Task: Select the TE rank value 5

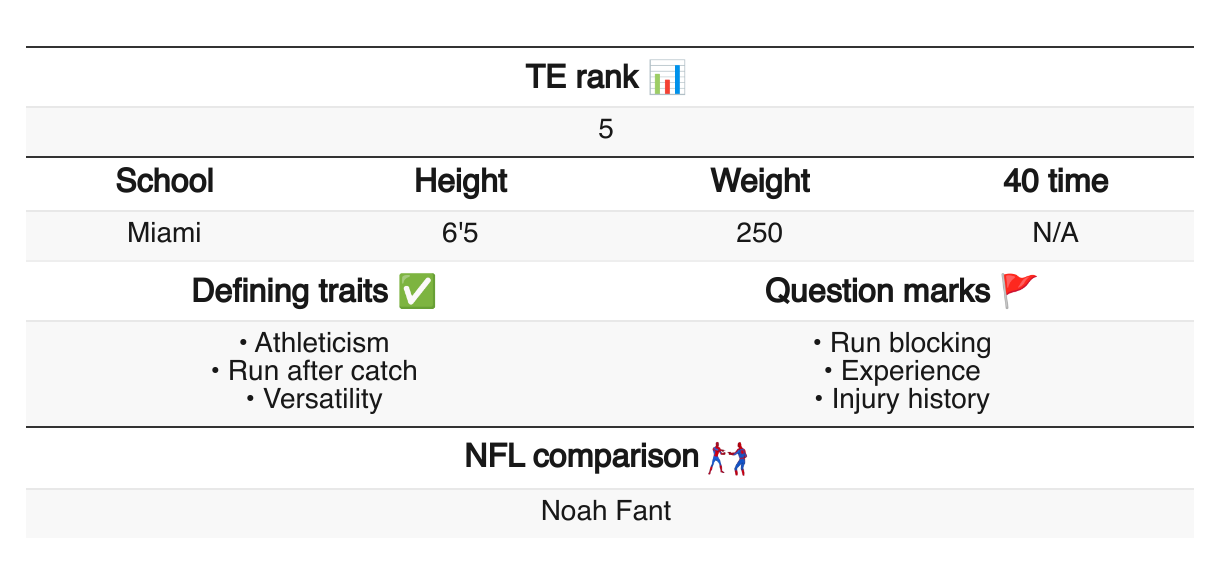Action: coord(606,131)
